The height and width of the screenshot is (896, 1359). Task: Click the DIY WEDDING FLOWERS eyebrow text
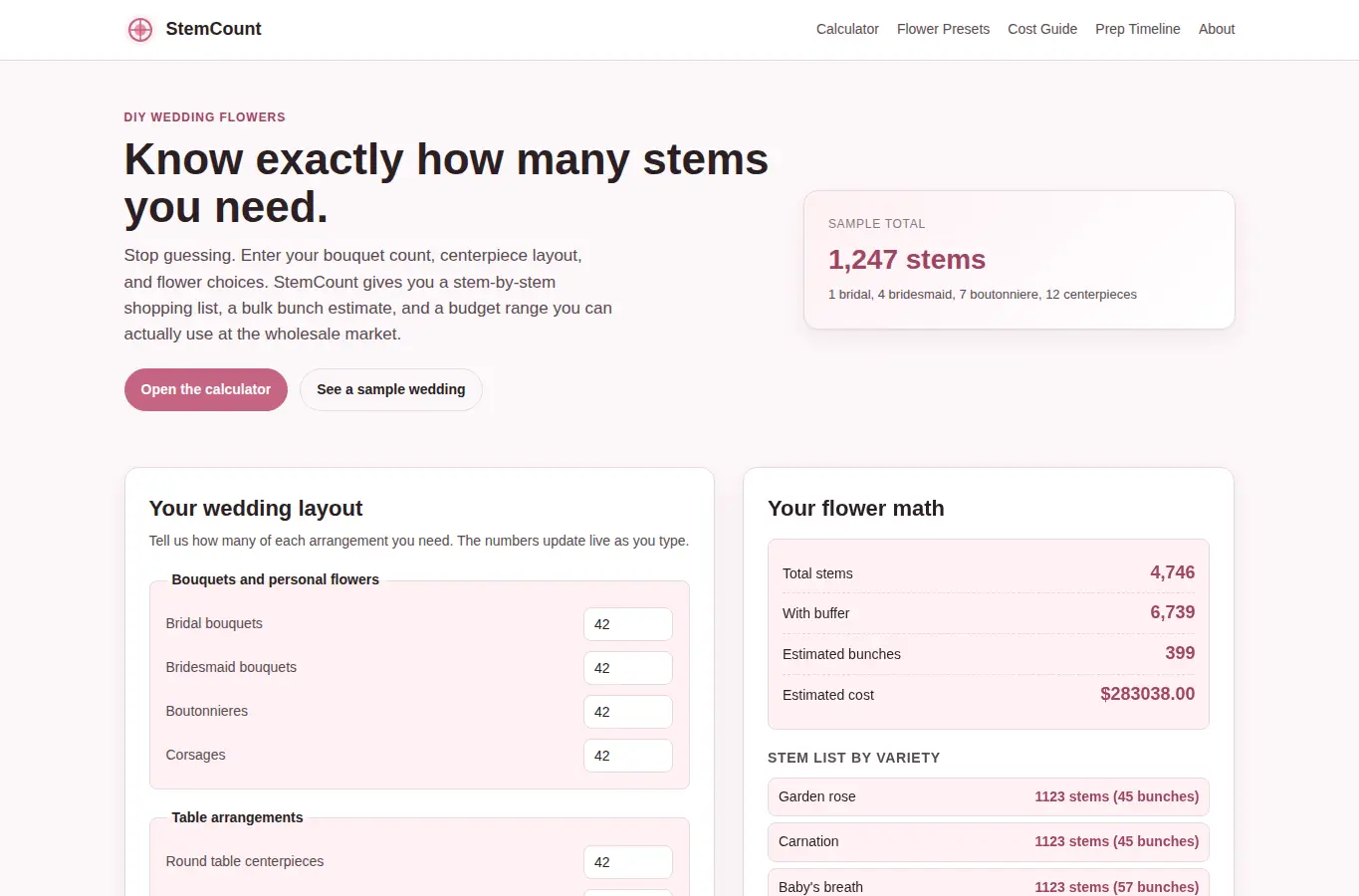205,117
